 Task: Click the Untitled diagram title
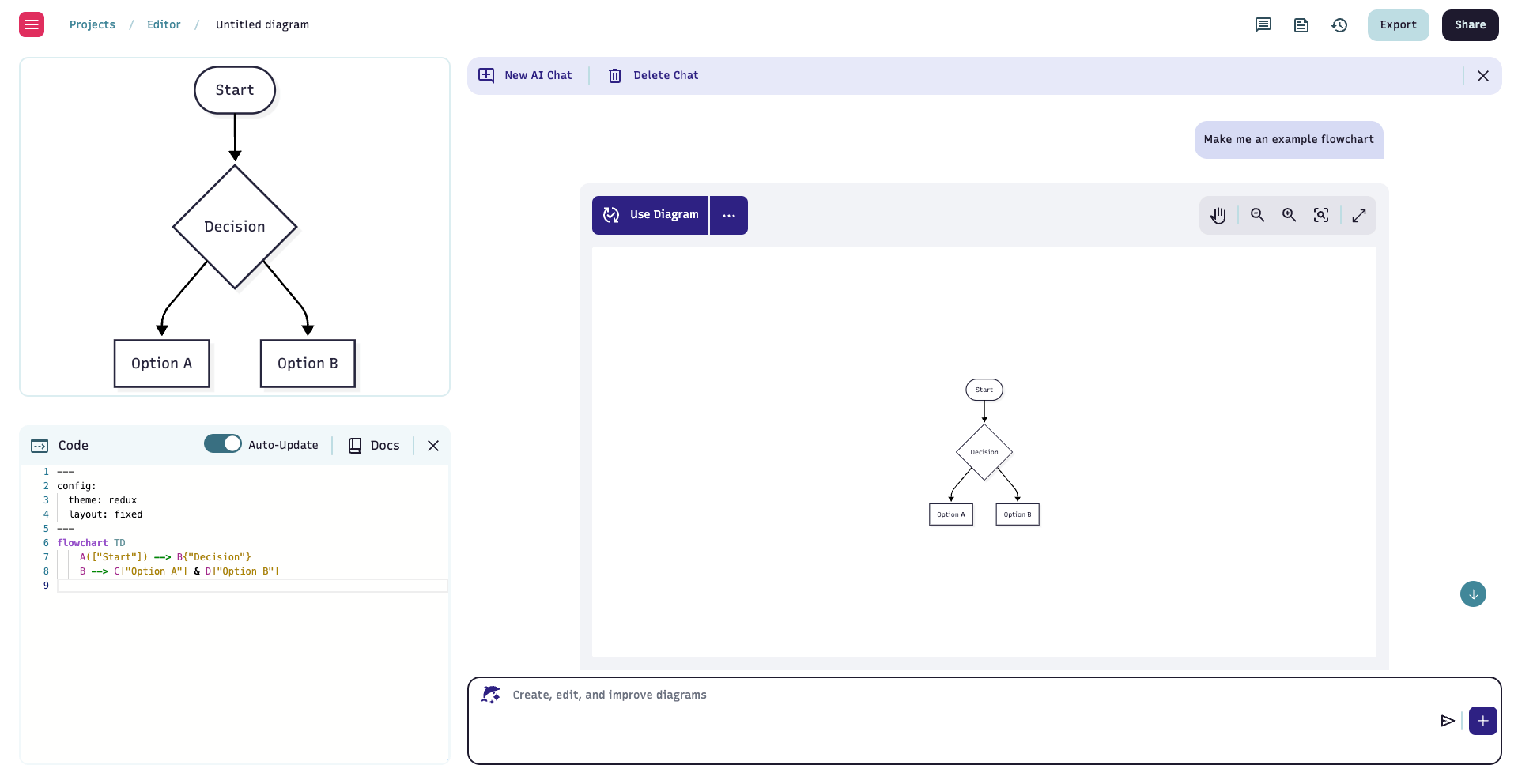(262, 24)
